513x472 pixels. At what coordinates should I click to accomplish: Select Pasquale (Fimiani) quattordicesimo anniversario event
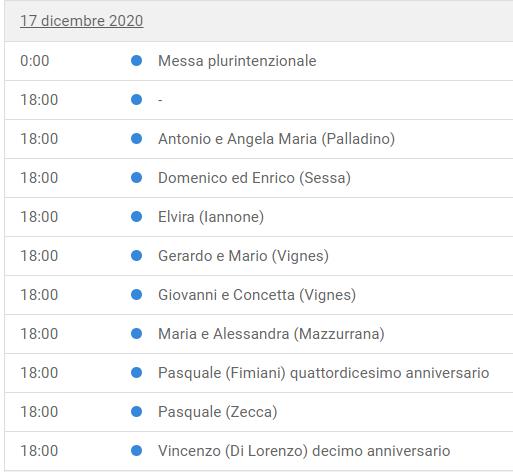(324, 373)
